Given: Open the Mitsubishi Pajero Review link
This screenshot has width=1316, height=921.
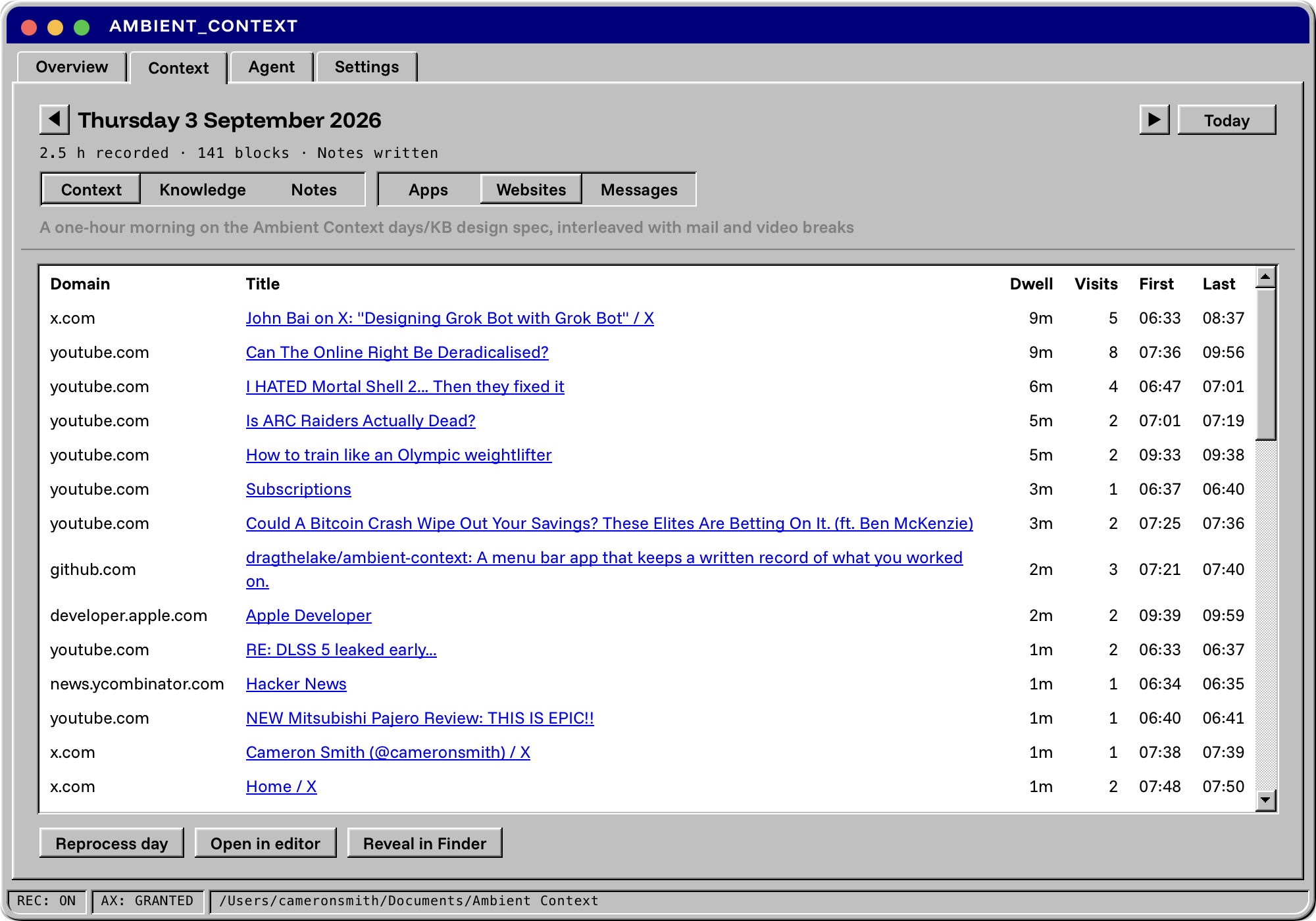Looking at the screenshot, I should coord(420,718).
